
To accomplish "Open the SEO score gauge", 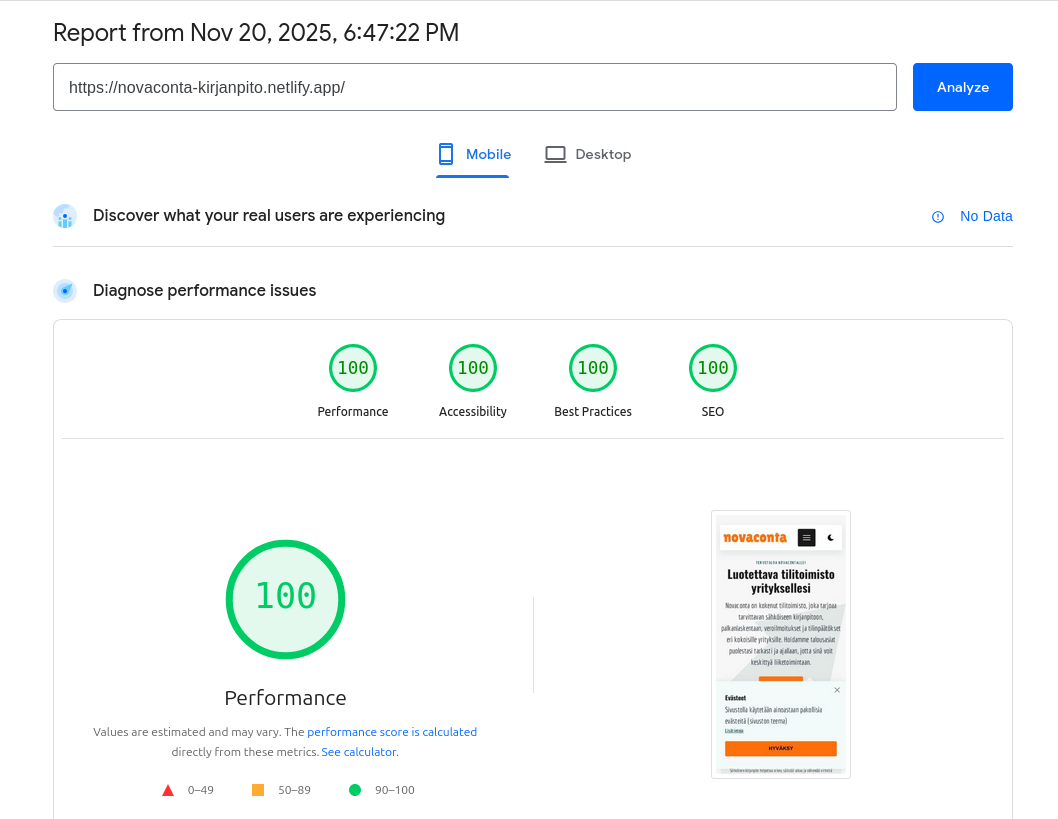I will (713, 368).
